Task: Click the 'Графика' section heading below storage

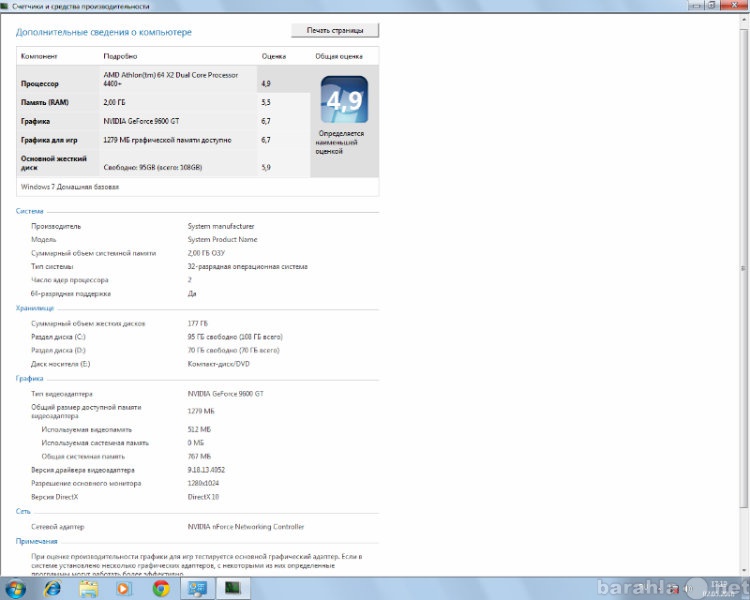Action: 30,378
